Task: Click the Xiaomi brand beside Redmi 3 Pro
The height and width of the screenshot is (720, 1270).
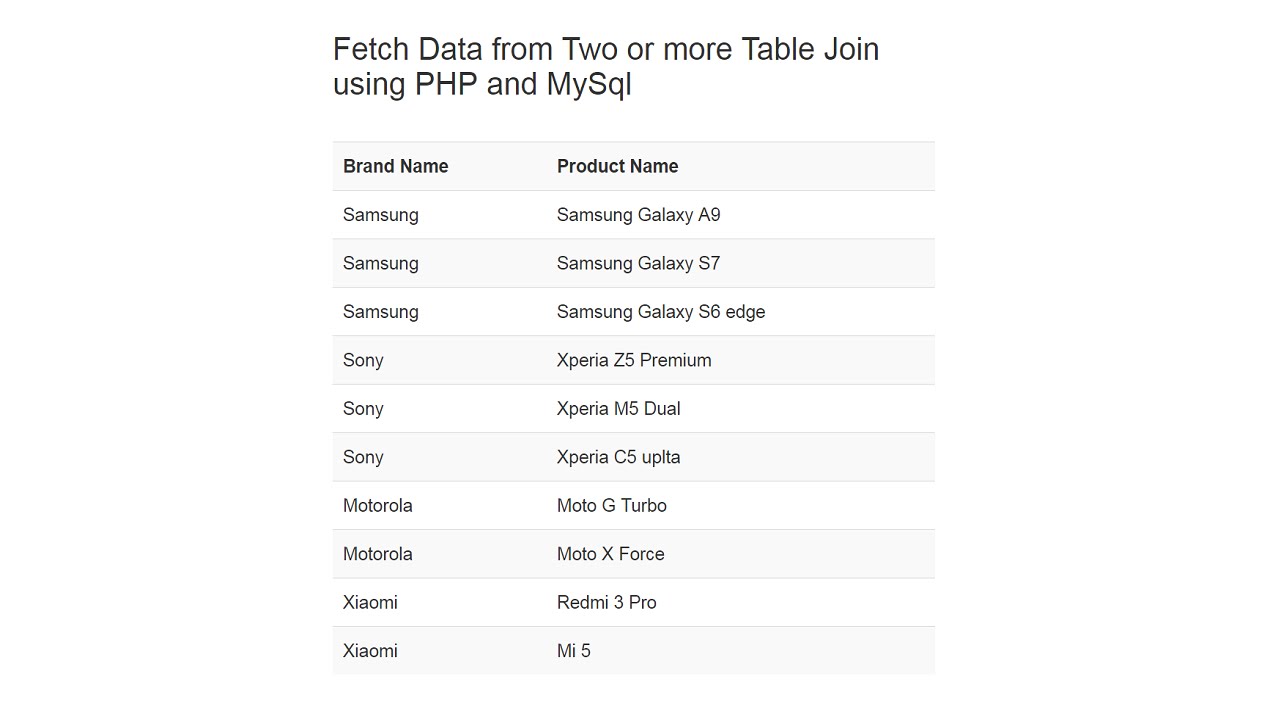Action: (x=370, y=602)
